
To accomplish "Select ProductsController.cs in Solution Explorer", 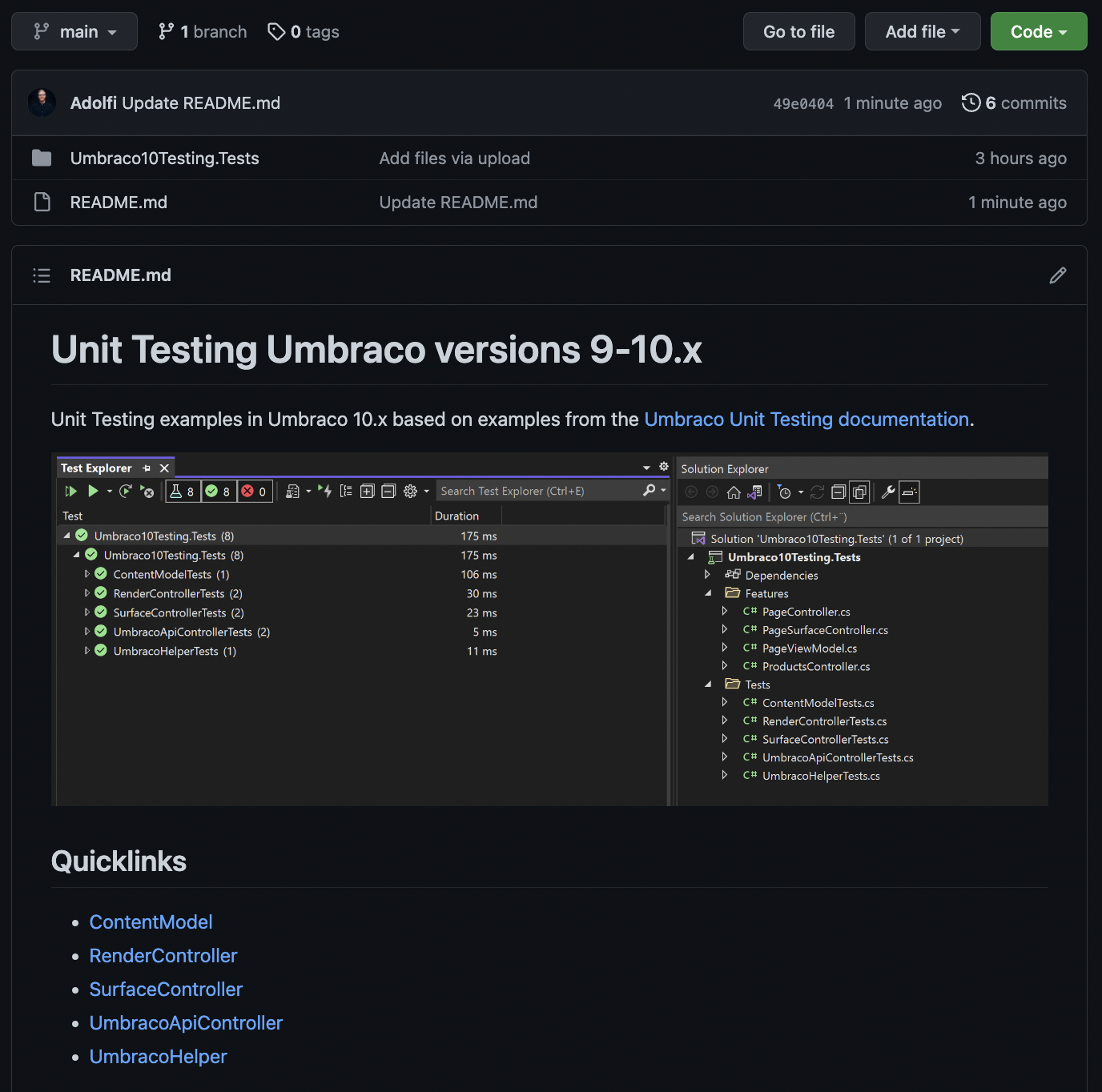I will point(816,666).
